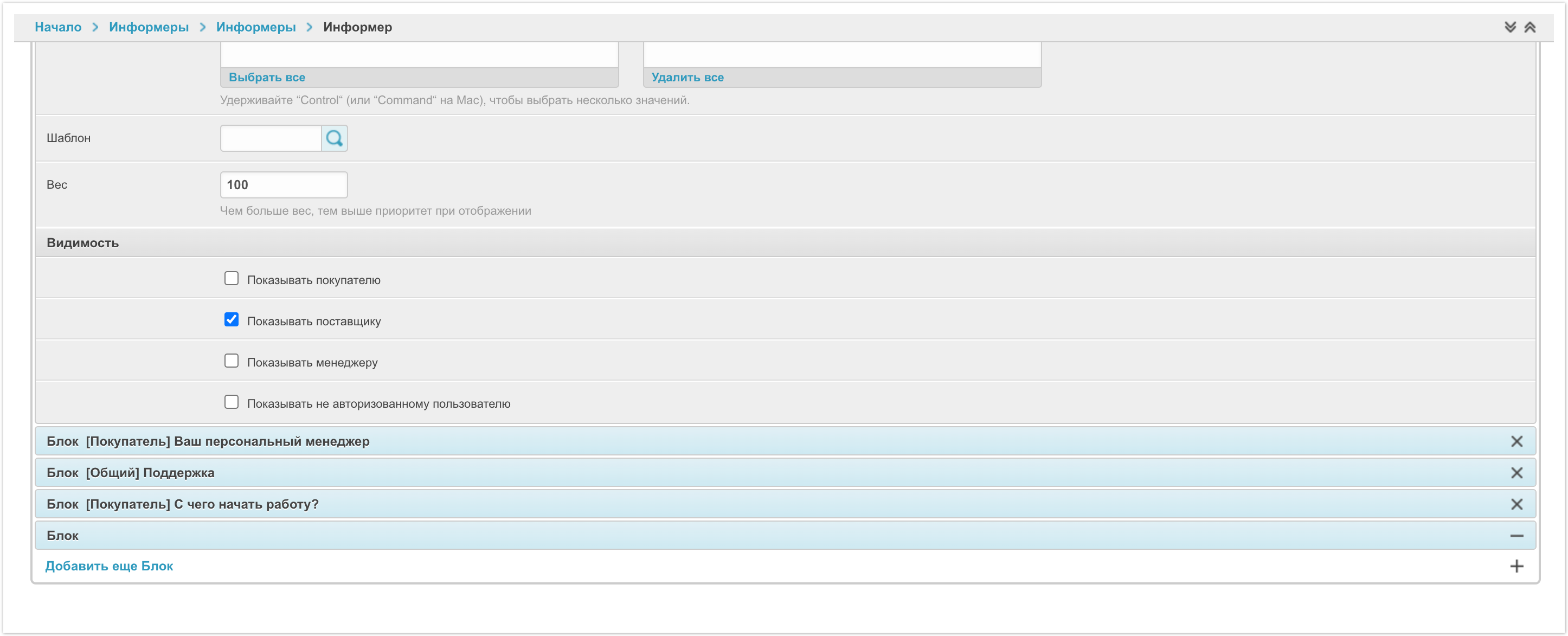This screenshot has height=636, width=1568.
Task: Click double chevron up icon in header
Action: click(1530, 27)
